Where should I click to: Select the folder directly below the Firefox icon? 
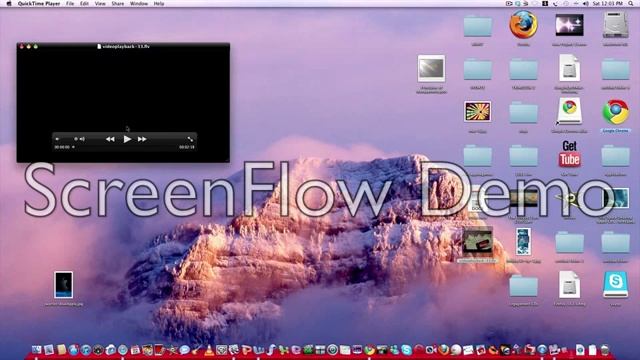(x=523, y=69)
